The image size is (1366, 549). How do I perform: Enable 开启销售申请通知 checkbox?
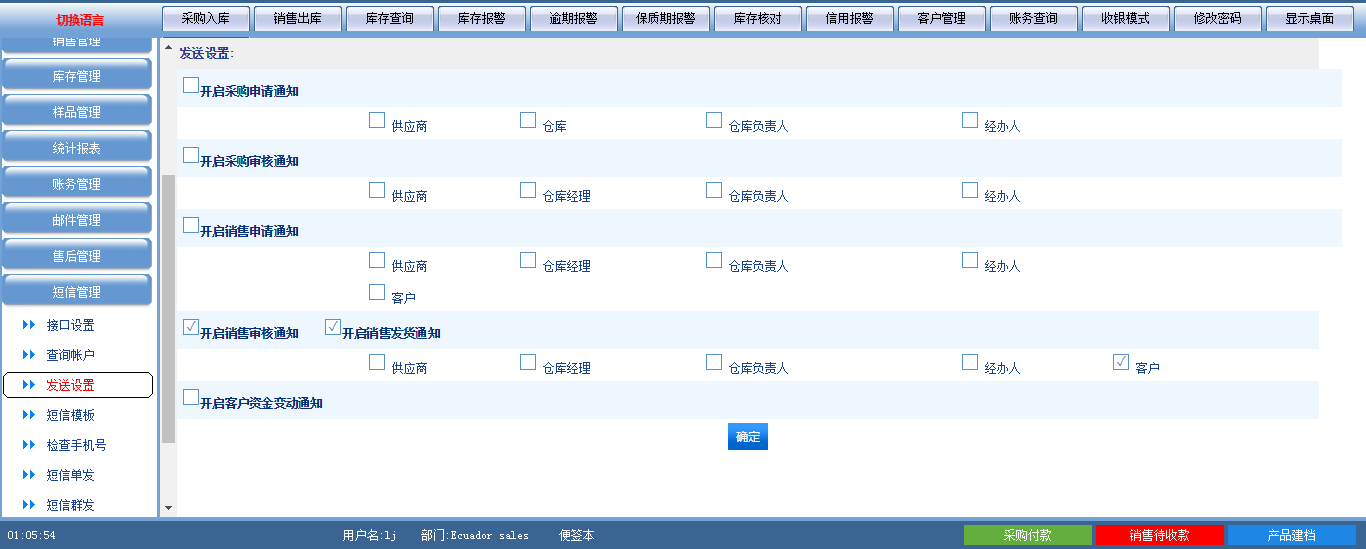click(x=191, y=225)
